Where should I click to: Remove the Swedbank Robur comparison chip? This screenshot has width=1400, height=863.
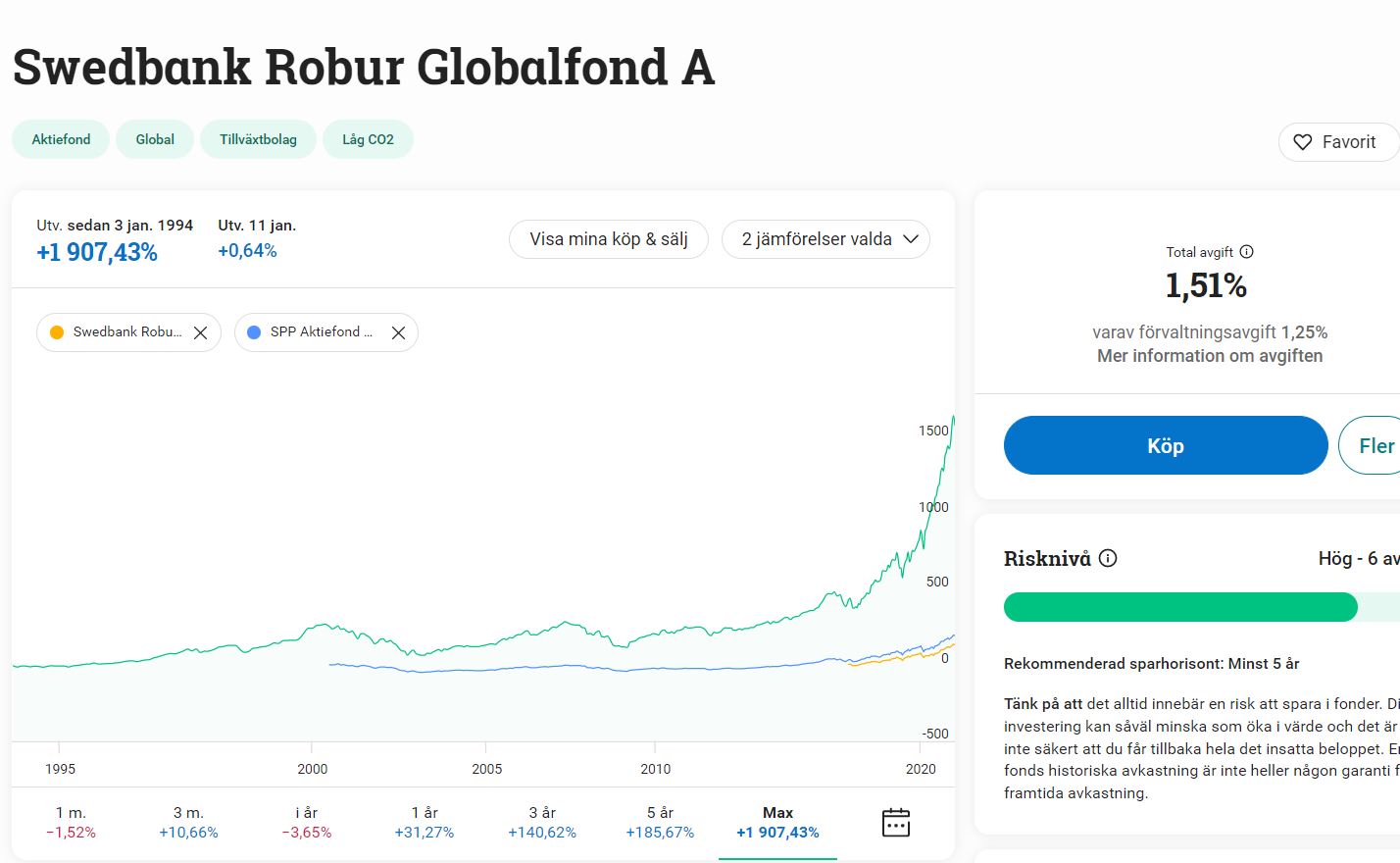[x=200, y=332]
